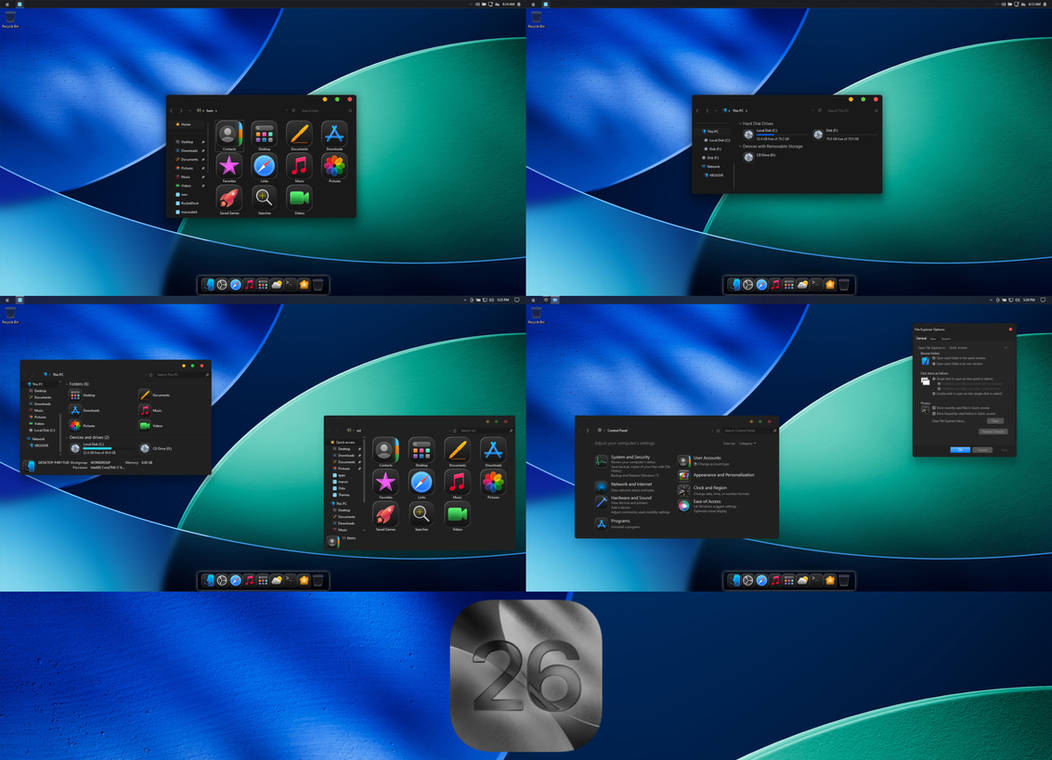Open Links compass icon in Home window
The width and height of the screenshot is (1052, 760).
pos(264,165)
